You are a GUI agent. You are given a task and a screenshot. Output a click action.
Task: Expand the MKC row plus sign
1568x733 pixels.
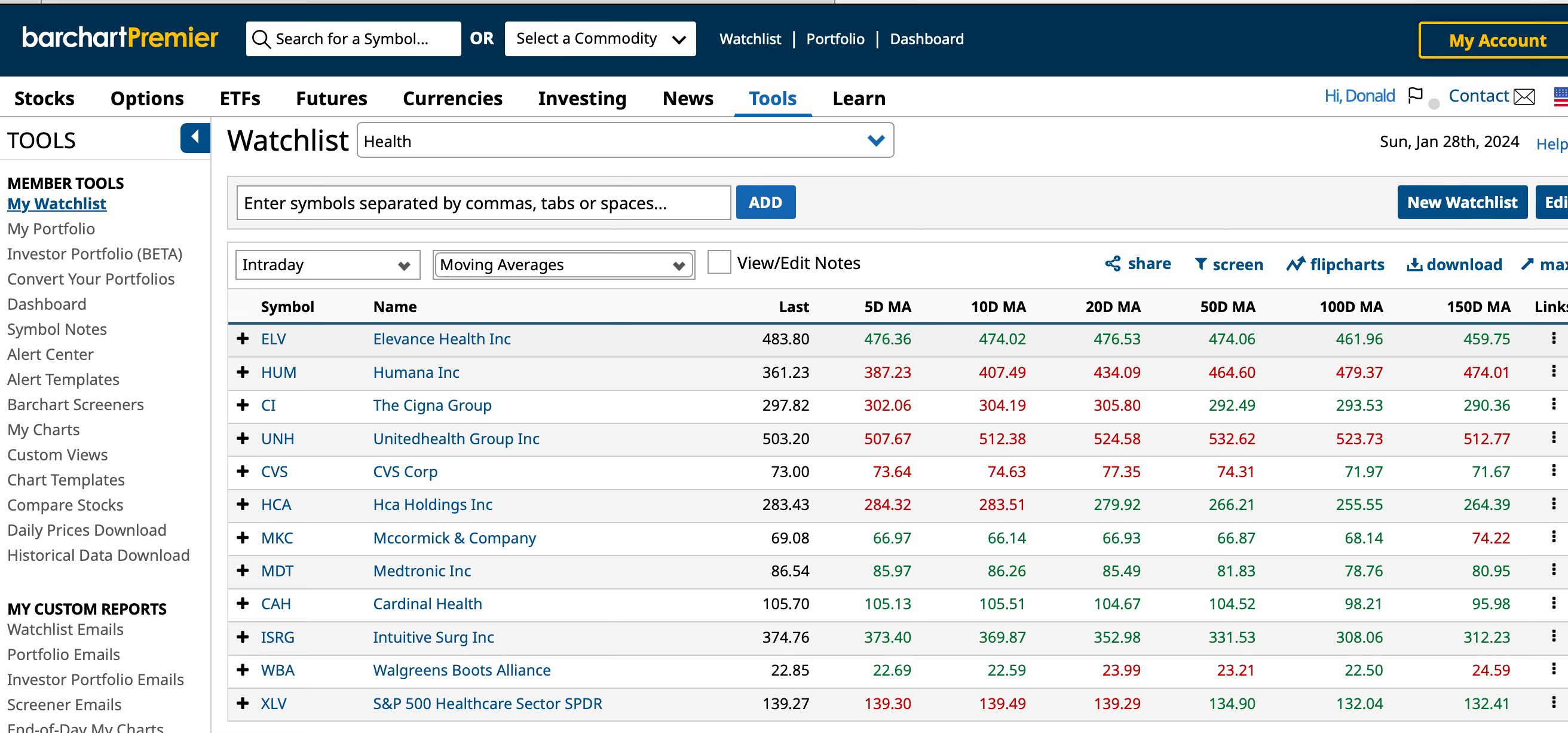pos(243,537)
